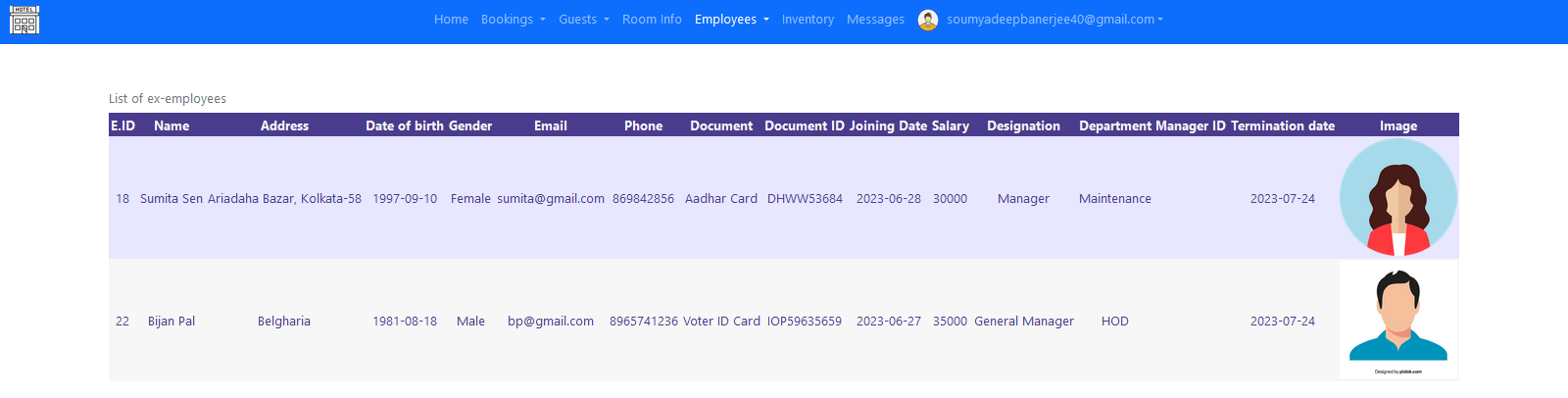The image size is (1568, 398).
Task: Click the Designation column header
Action: point(1023,125)
